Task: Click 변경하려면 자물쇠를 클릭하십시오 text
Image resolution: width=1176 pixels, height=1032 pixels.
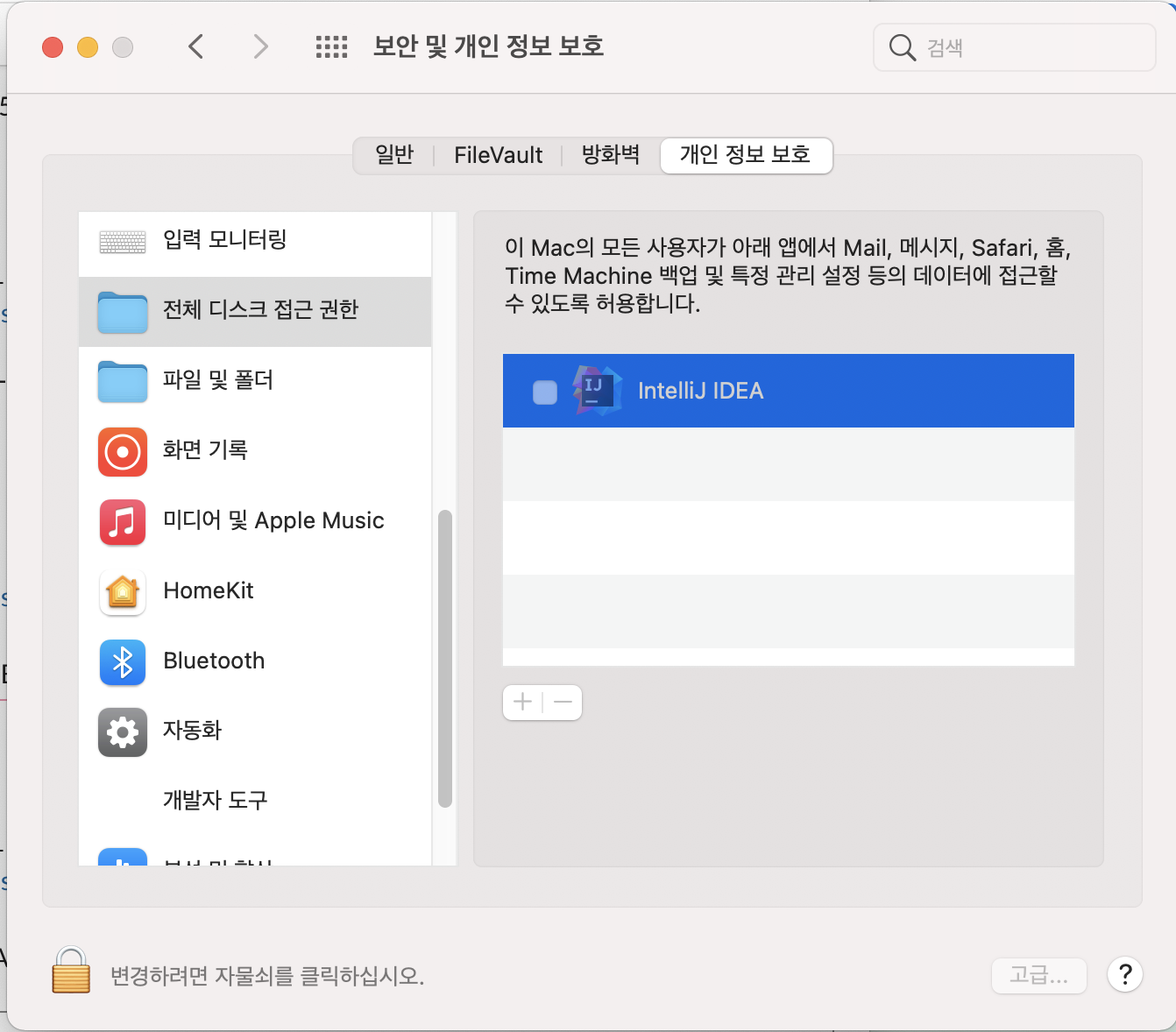Action: 267,976
